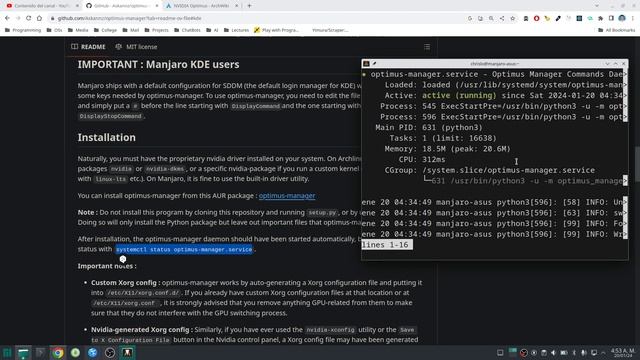Expand the hidden system tray icons arrow

603,353
